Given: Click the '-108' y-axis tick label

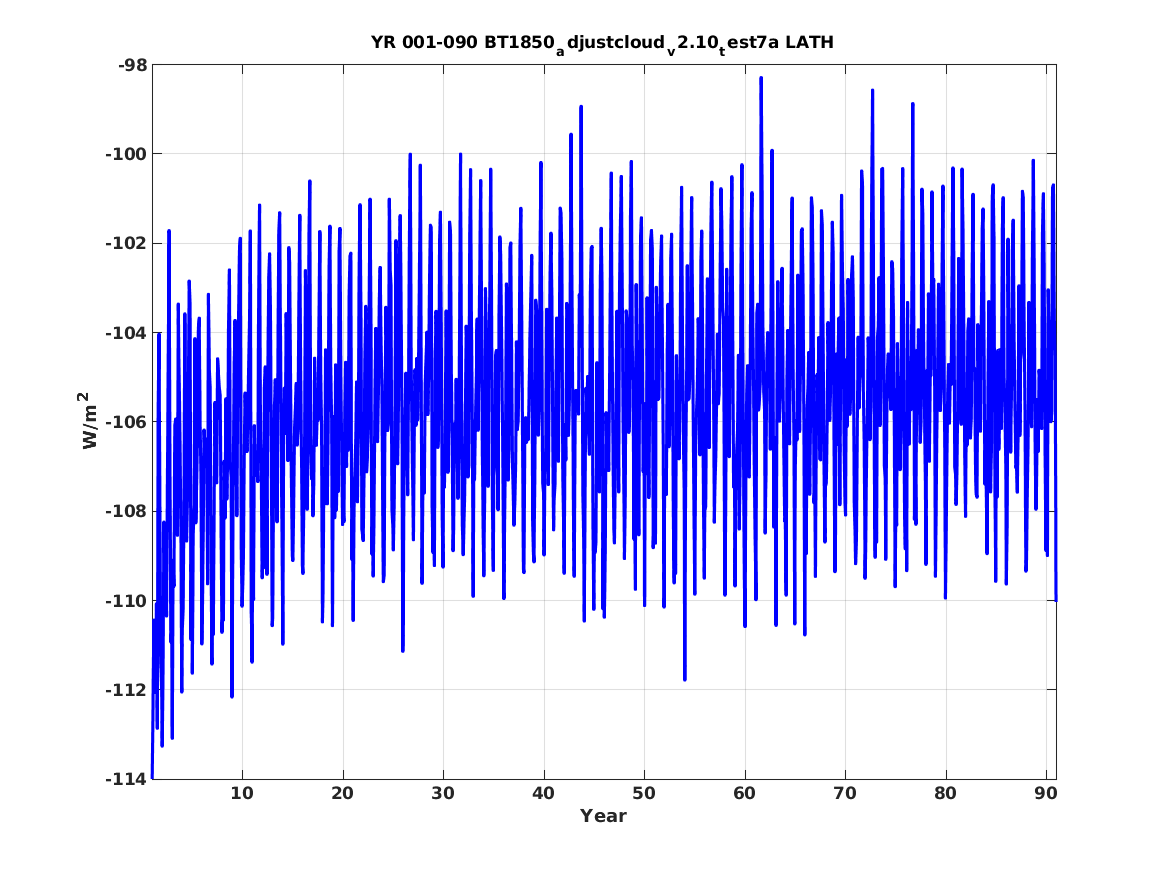Looking at the screenshot, I should (126, 511).
